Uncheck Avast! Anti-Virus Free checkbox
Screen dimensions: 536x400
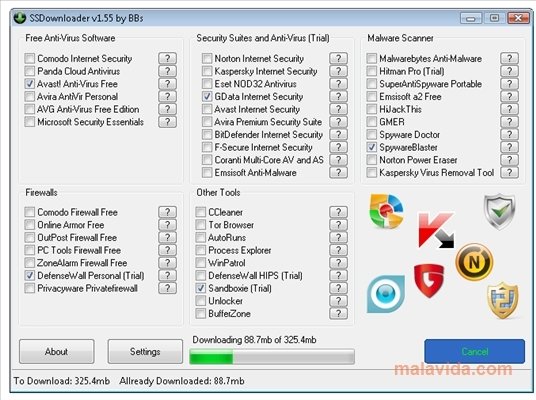tap(30, 84)
